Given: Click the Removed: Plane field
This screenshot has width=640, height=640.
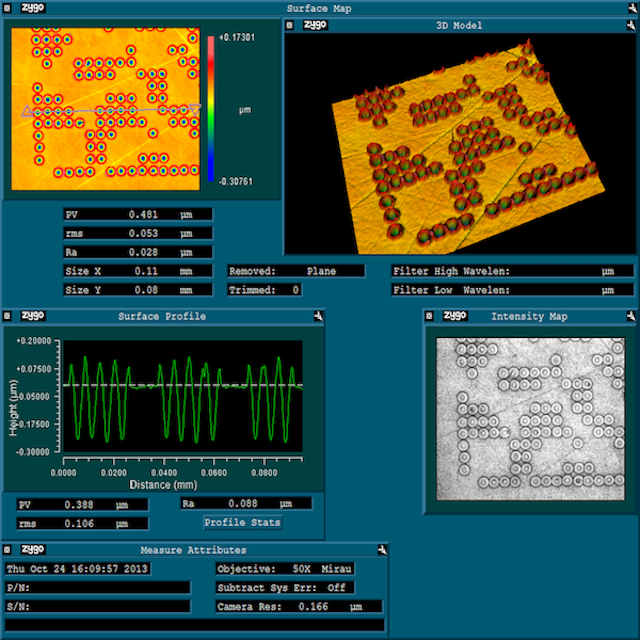Looking at the screenshot, I should point(296,271).
